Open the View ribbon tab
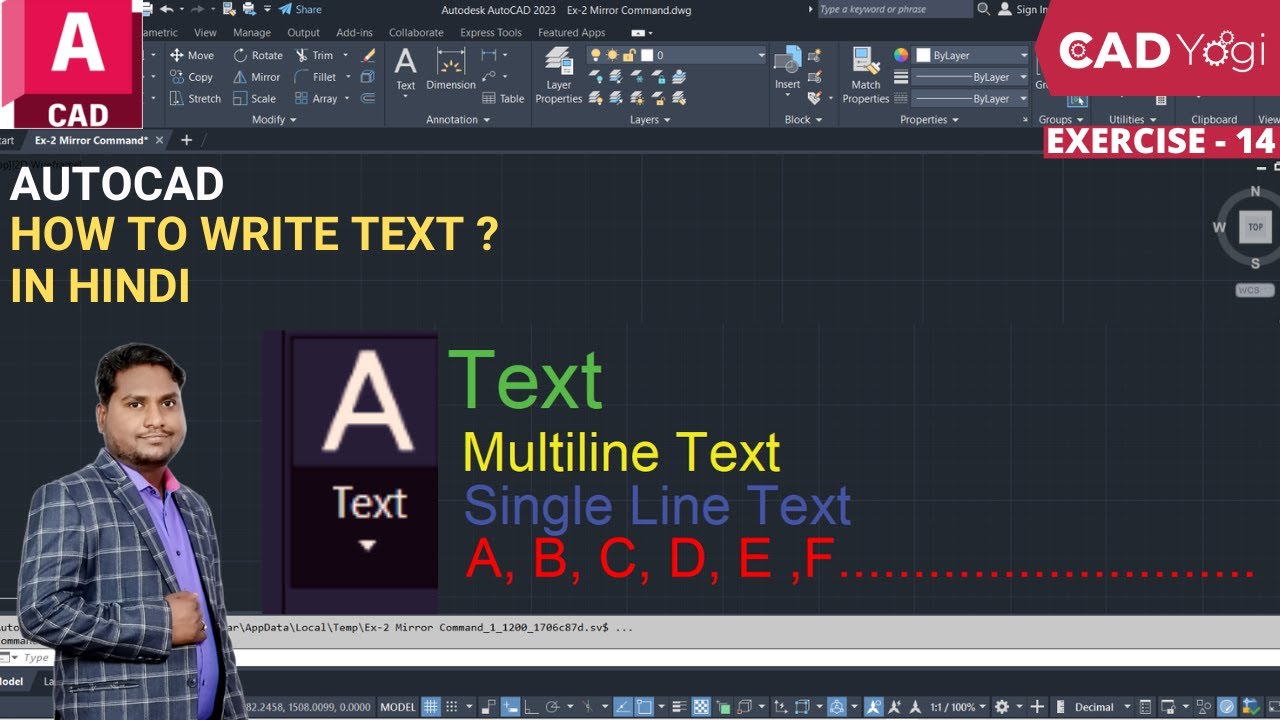Image resolution: width=1280 pixels, height=720 pixels. pyautogui.click(x=205, y=33)
